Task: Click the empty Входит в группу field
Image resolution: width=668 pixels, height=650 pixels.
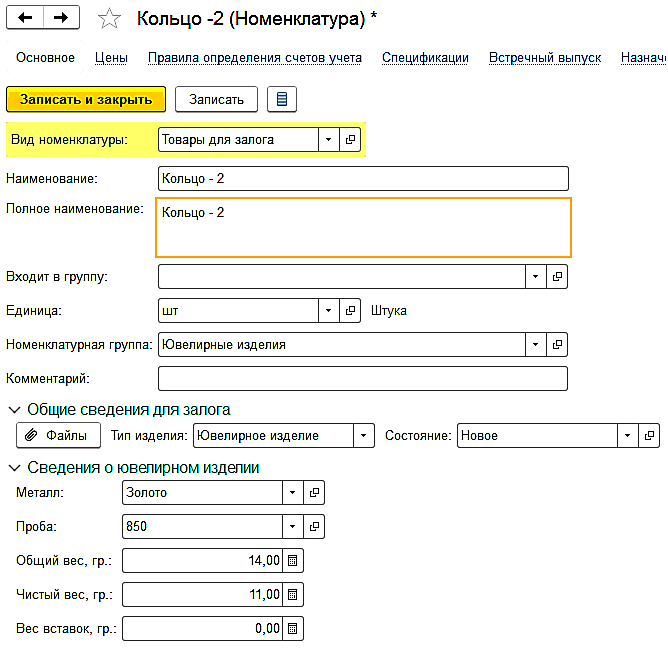Action: coord(342,276)
